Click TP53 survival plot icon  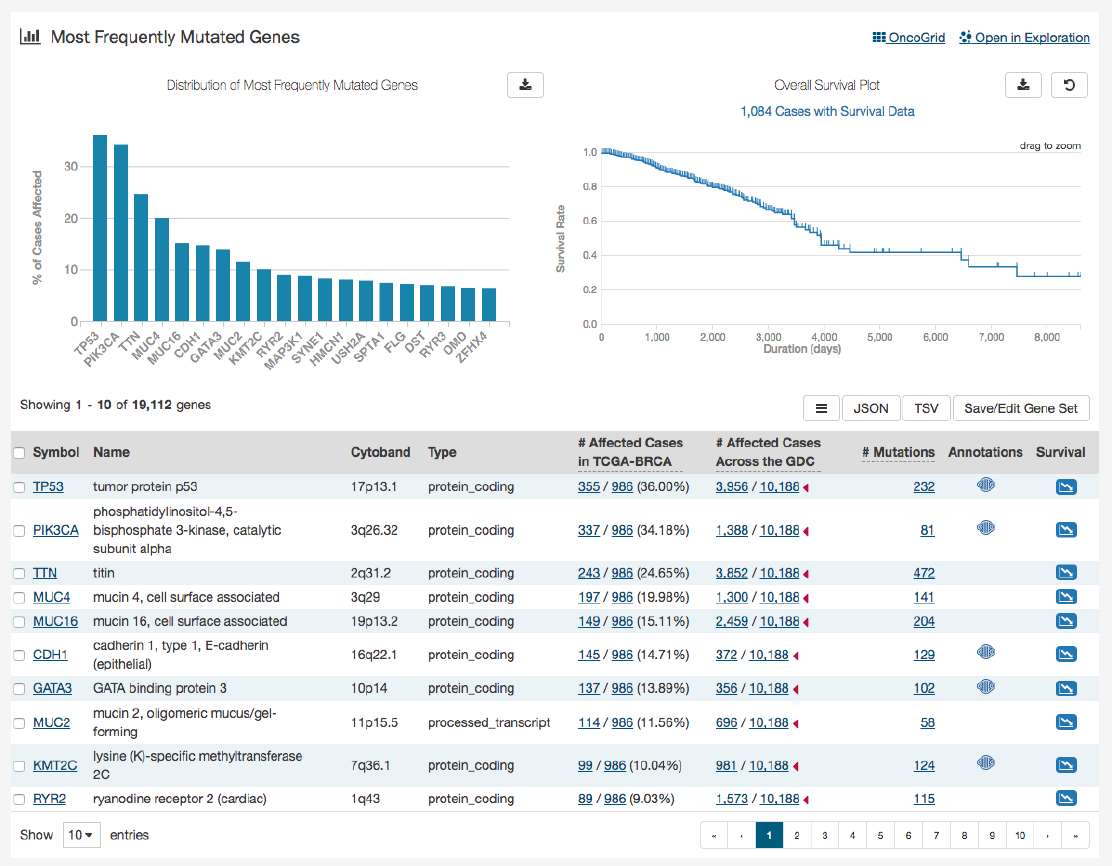coord(1066,487)
